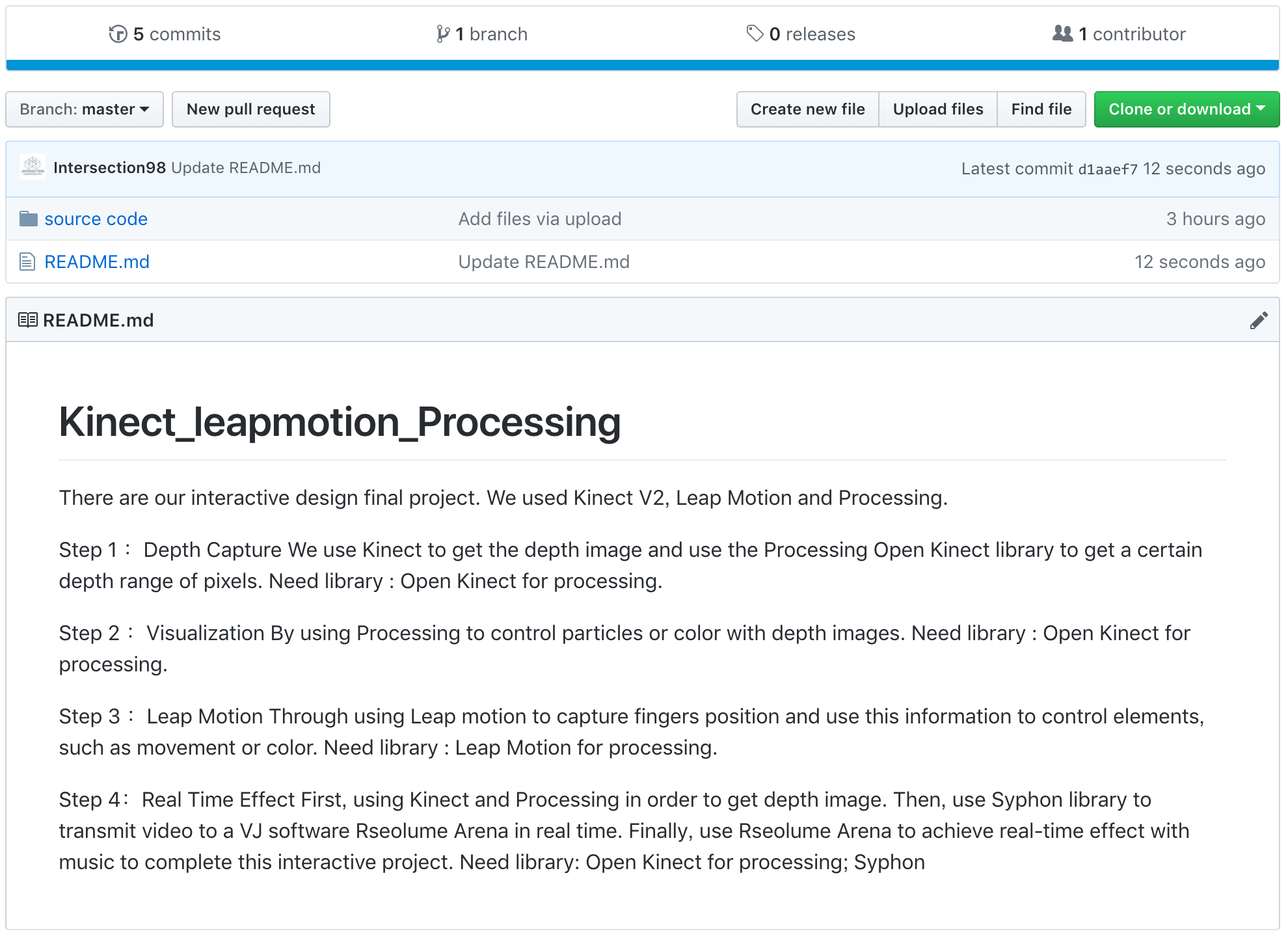Select the Intersection98 user profile
This screenshot has height=942, width=1288.
[x=110, y=167]
